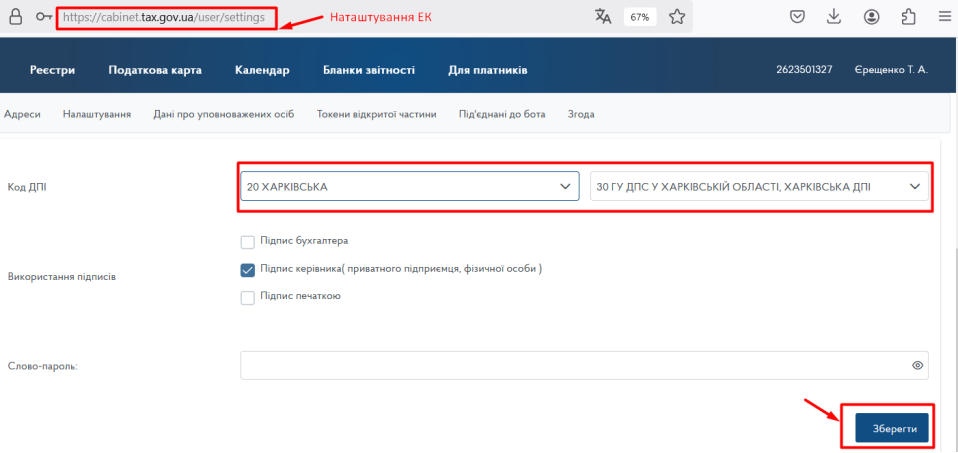Click the saved password key icon

[44, 17]
